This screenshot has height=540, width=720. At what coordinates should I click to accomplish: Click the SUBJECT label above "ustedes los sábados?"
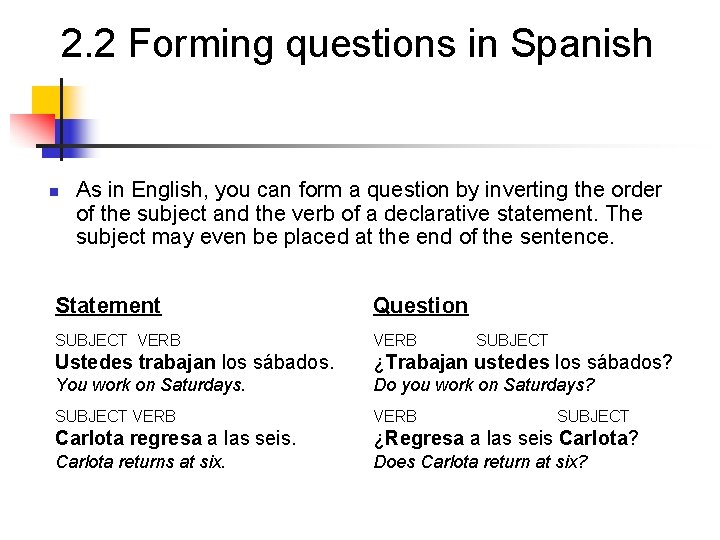[511, 341]
